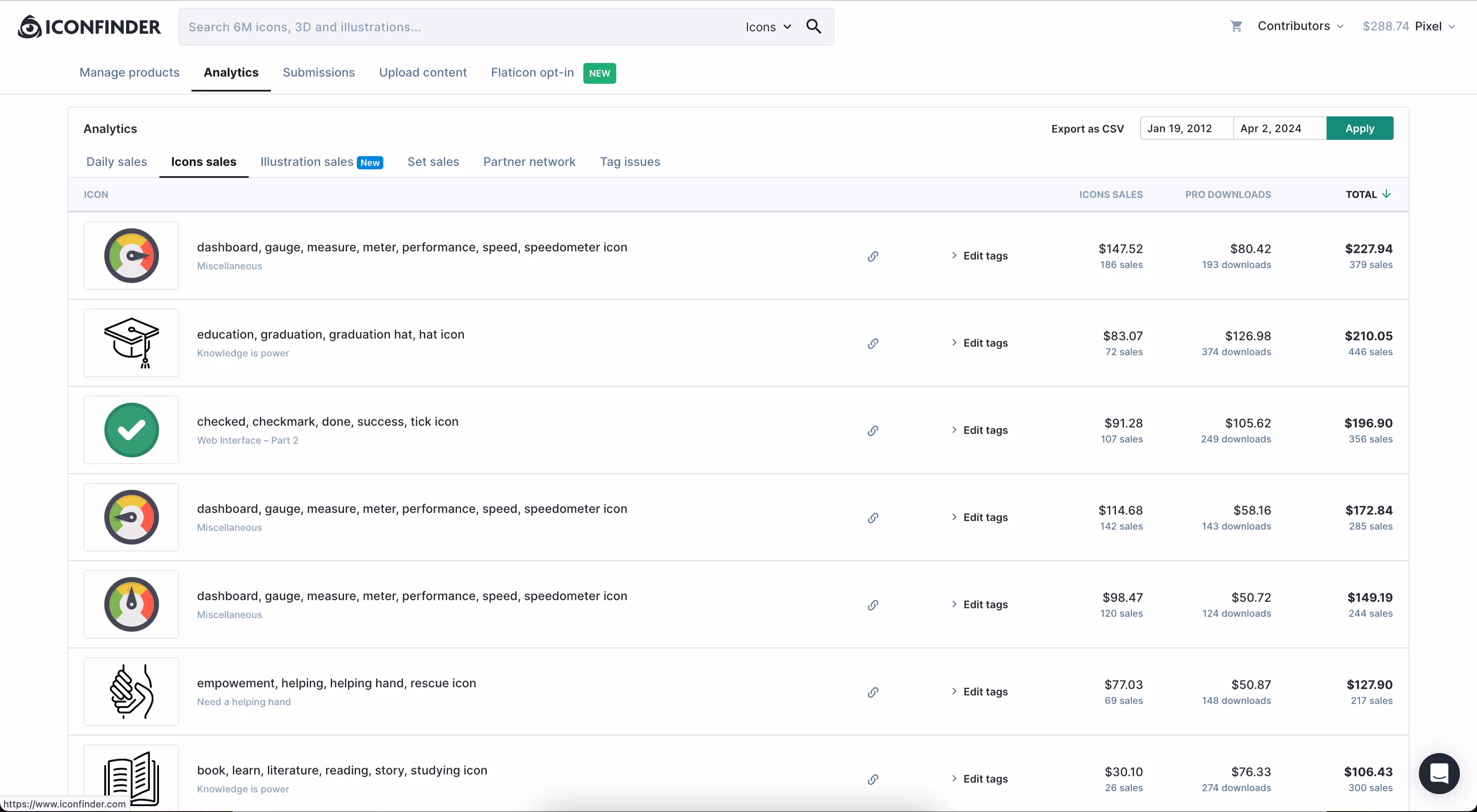The height and width of the screenshot is (812, 1477).
Task: Click Export as CSV link
Action: coord(1087,129)
